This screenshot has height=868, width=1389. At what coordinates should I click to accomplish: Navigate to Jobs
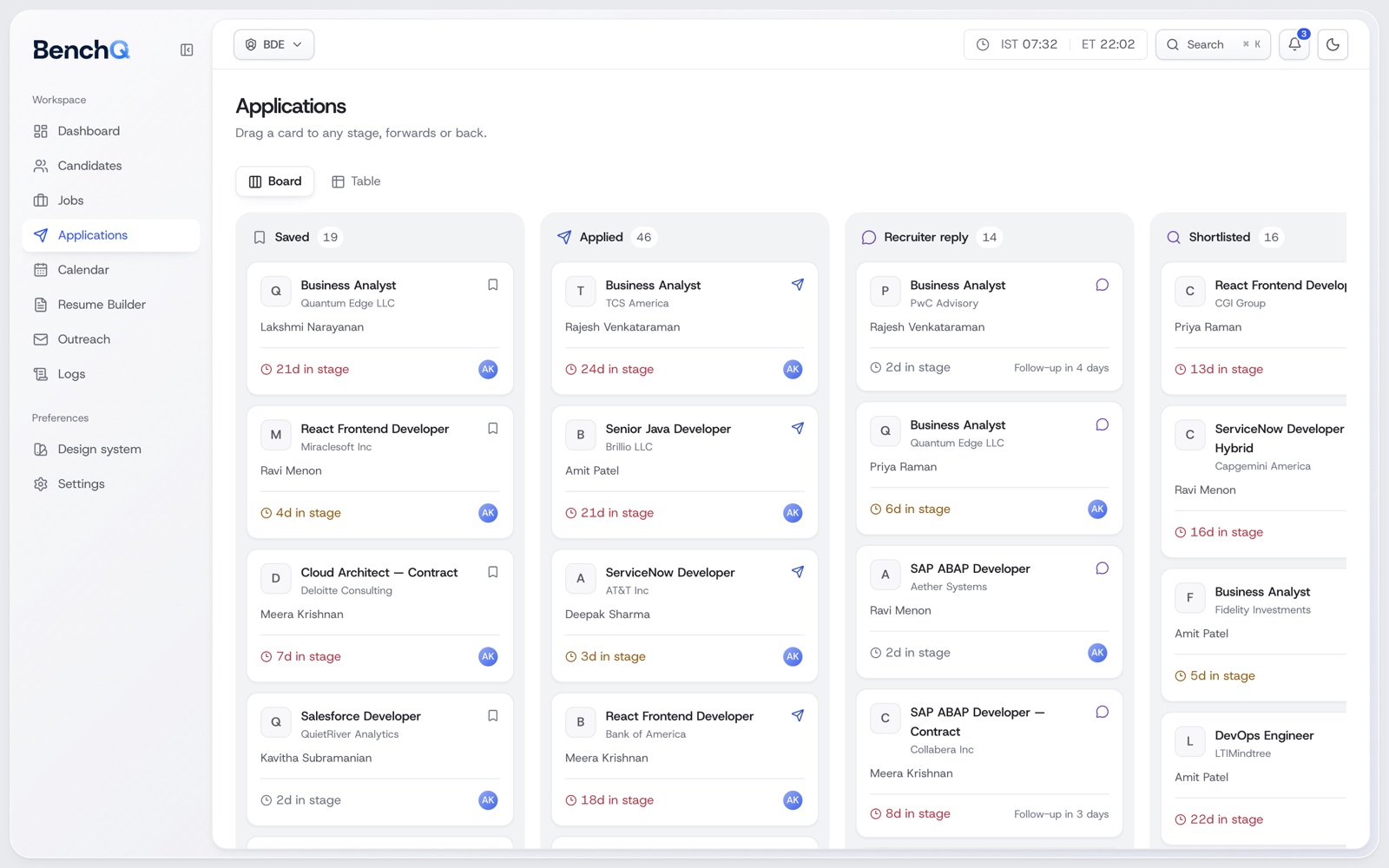click(x=111, y=201)
